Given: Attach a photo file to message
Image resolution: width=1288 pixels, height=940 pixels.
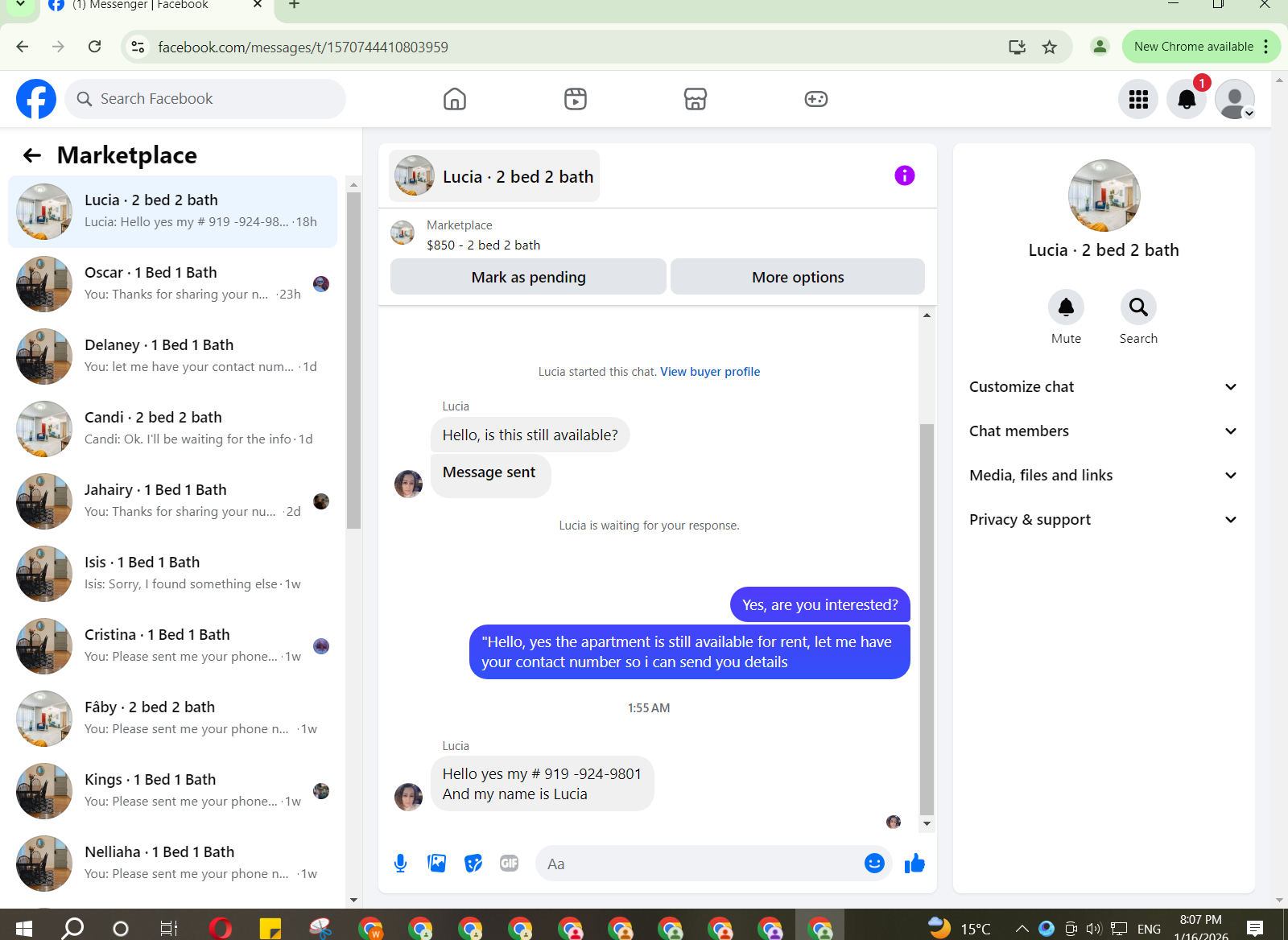Looking at the screenshot, I should coord(437,864).
